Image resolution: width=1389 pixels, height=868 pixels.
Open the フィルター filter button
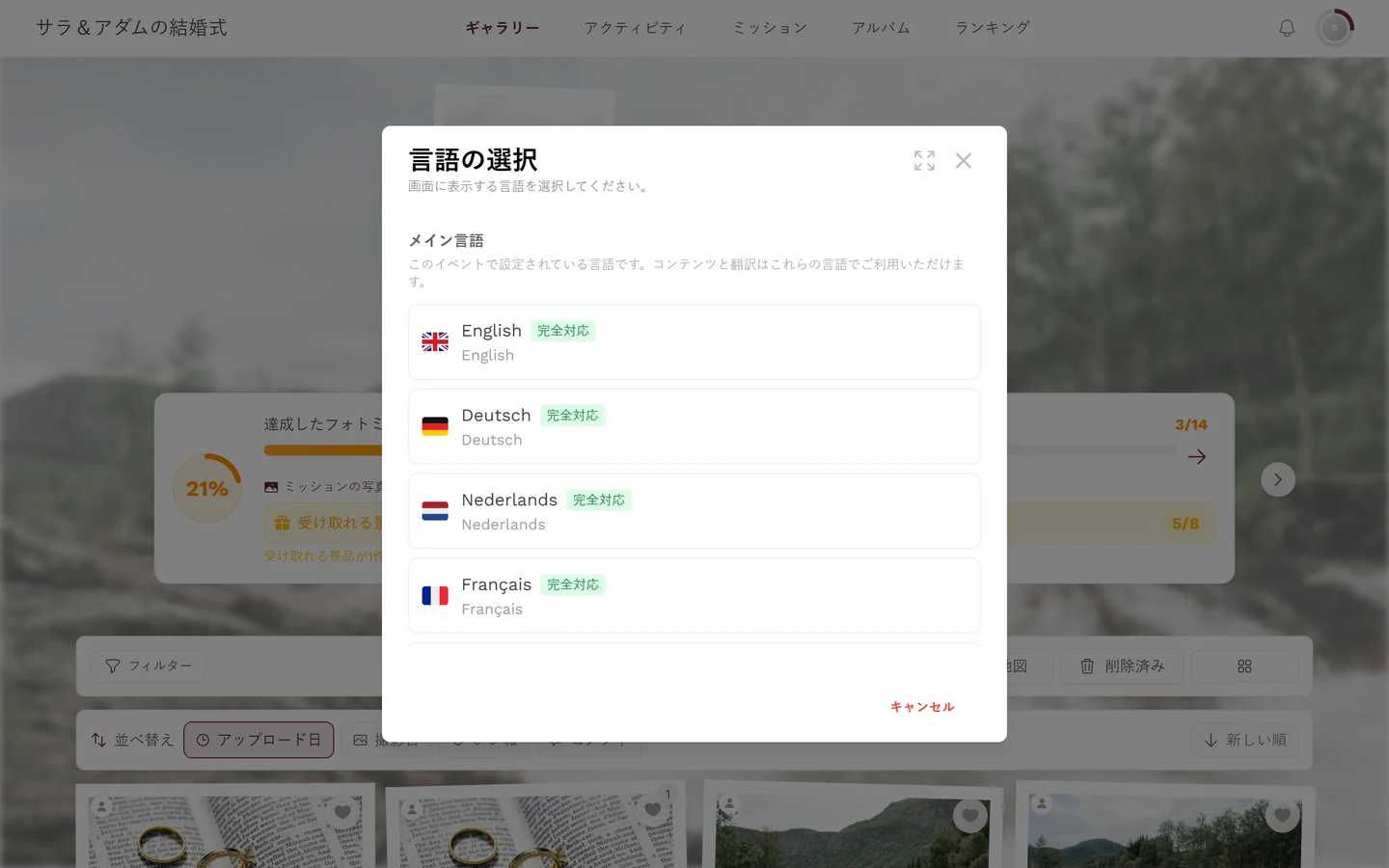click(149, 666)
